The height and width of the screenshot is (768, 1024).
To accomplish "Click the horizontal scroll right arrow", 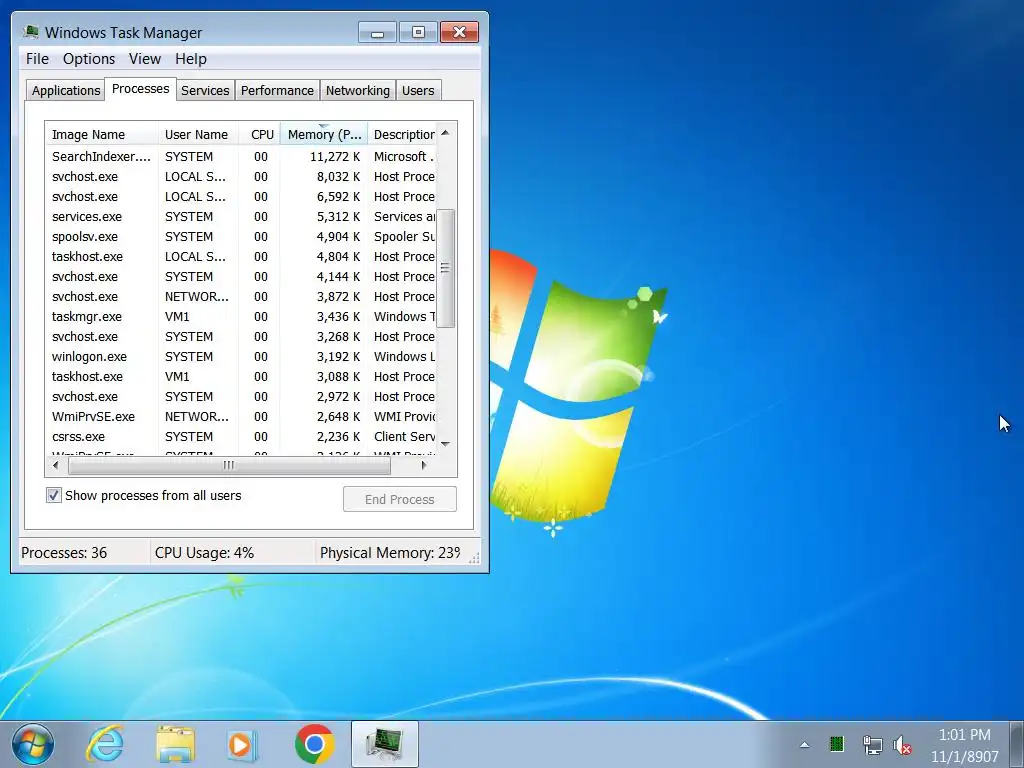I will point(424,466).
